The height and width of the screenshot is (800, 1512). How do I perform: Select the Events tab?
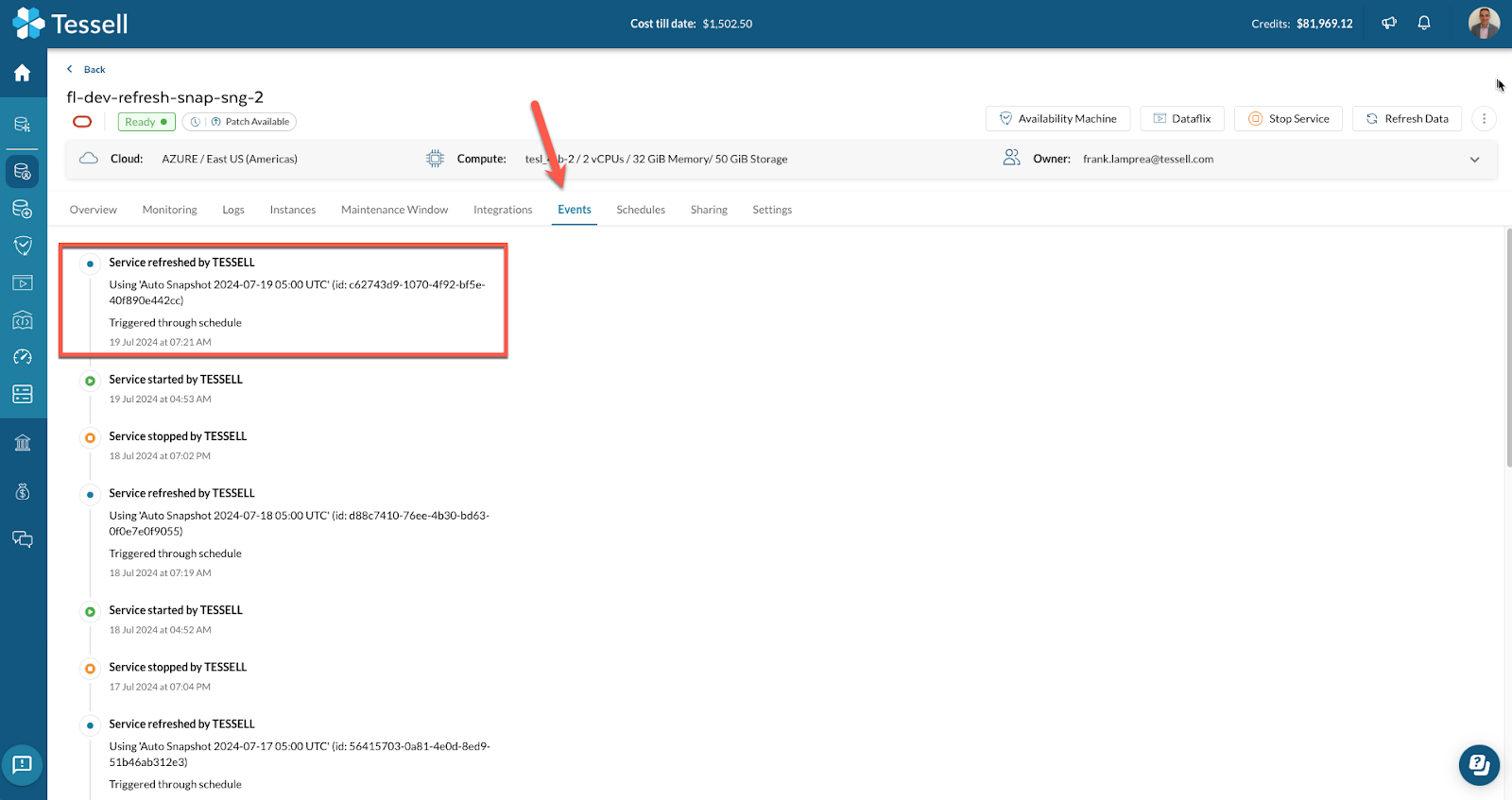click(x=575, y=210)
